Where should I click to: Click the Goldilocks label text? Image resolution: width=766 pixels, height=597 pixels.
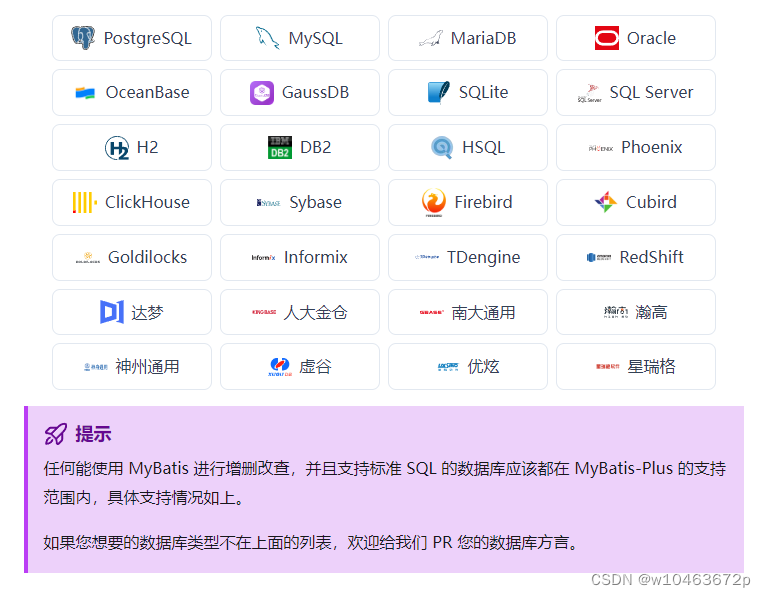[148, 257]
